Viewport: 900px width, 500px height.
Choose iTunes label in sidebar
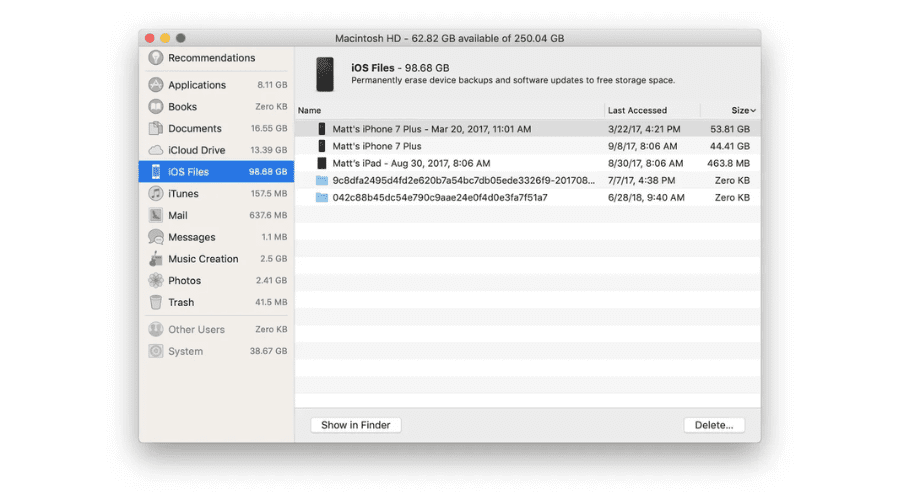pyautogui.click(x=183, y=193)
